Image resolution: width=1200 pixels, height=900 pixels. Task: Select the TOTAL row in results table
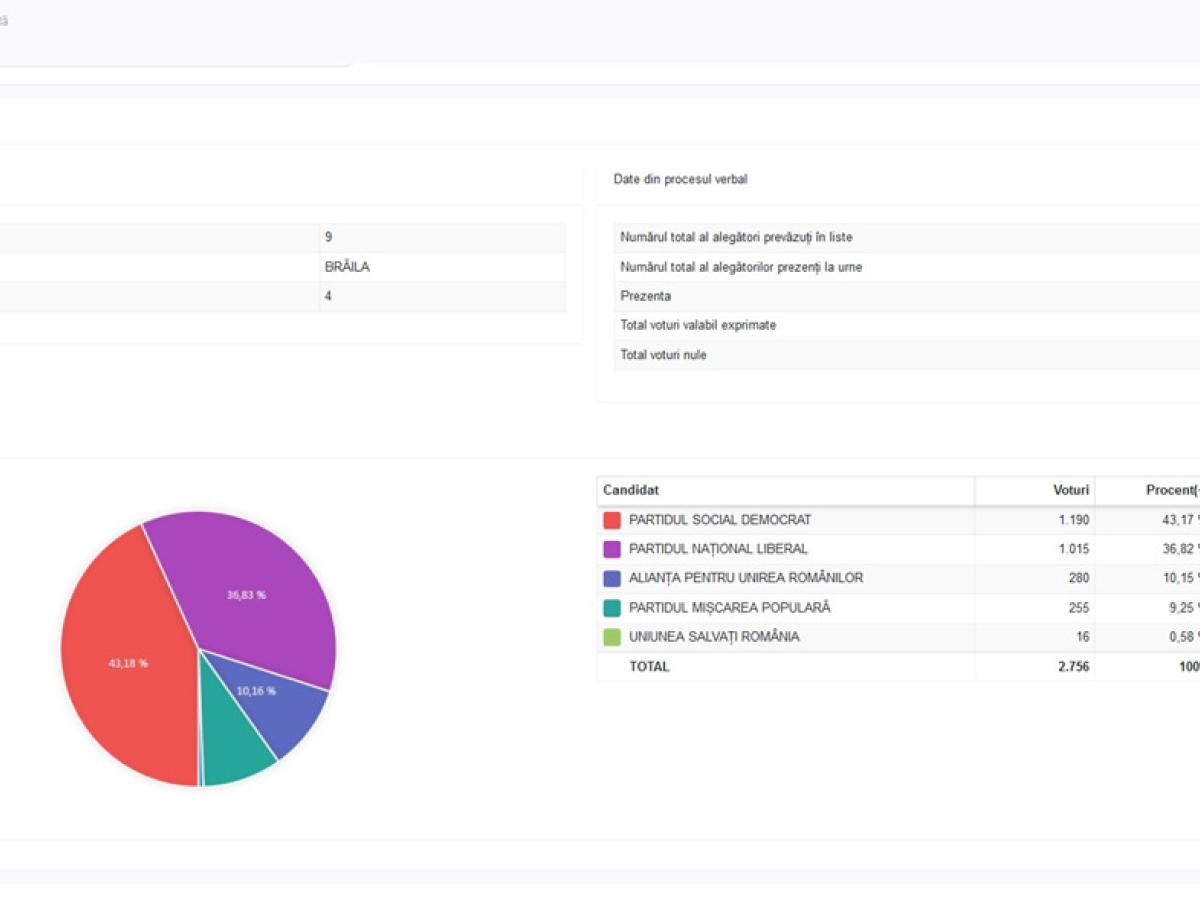649,666
